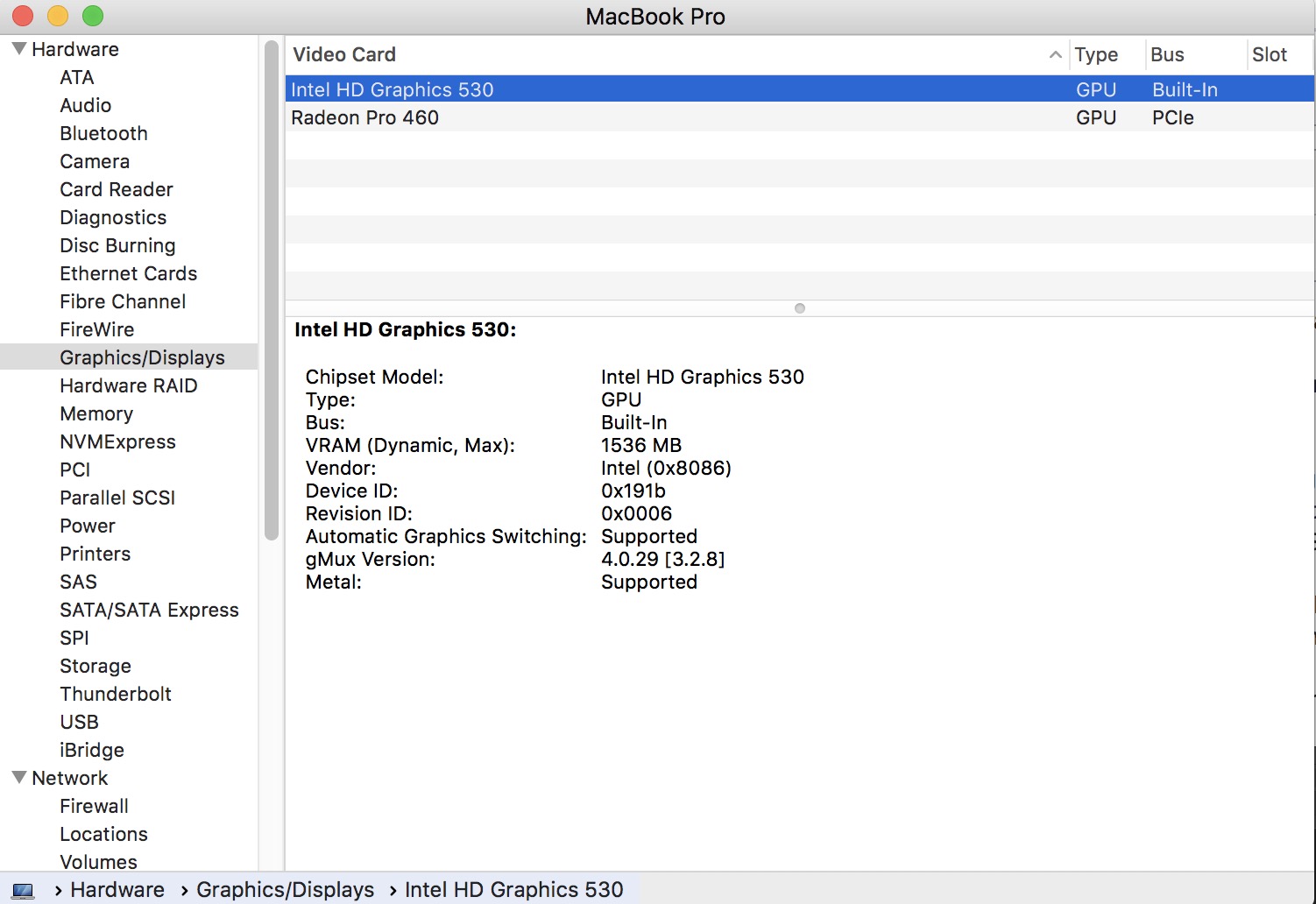This screenshot has width=1316, height=904.
Task: Select Firewall under Network
Action: click(94, 806)
